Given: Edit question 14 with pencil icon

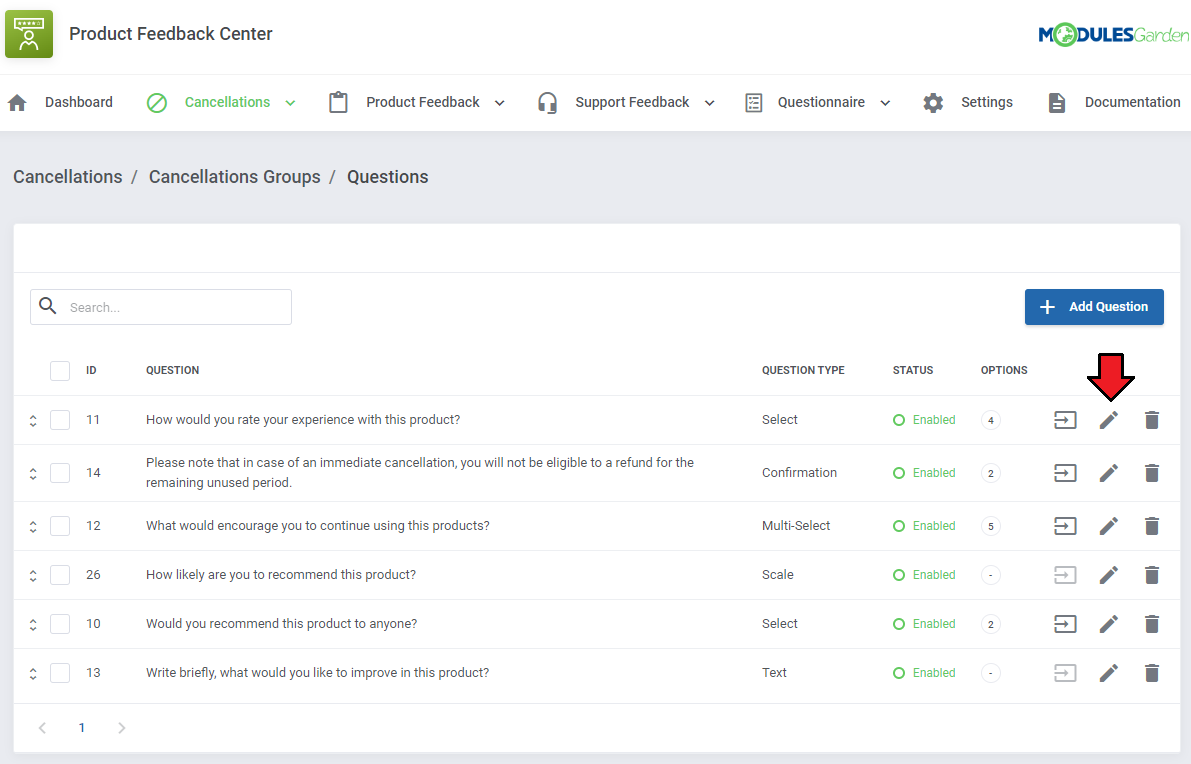Looking at the screenshot, I should 1108,473.
